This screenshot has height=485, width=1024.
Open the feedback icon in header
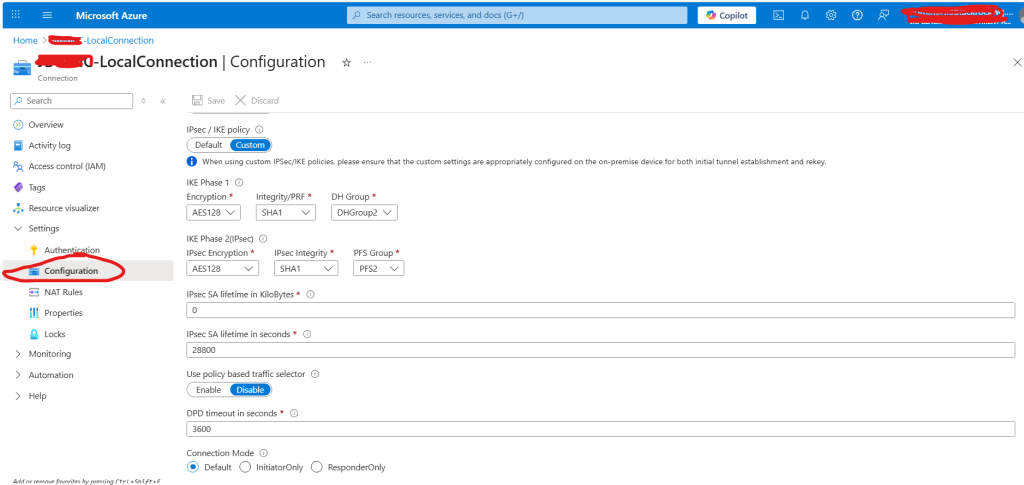[x=883, y=15]
